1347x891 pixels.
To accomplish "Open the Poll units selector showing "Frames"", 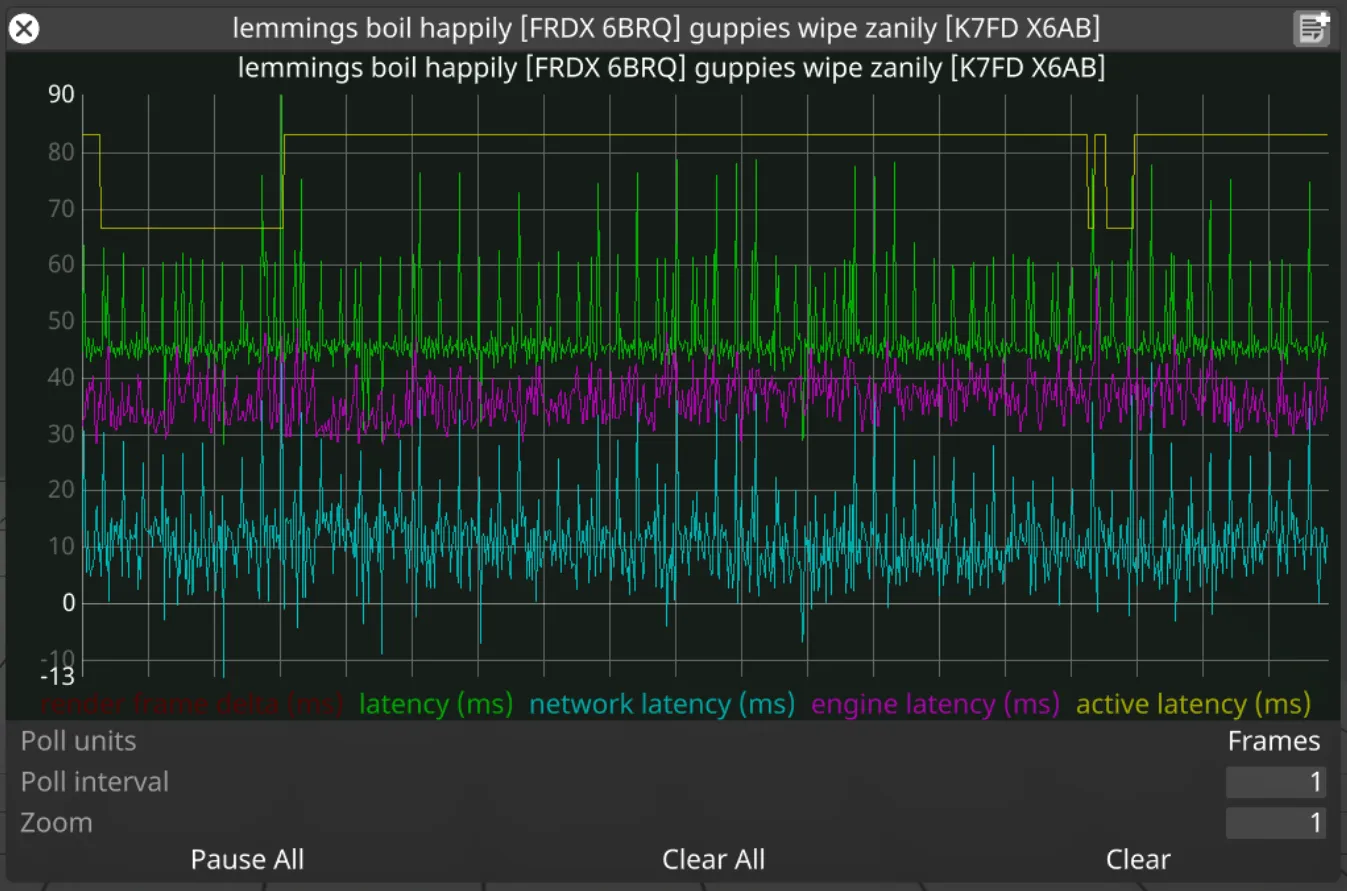I will (1274, 741).
